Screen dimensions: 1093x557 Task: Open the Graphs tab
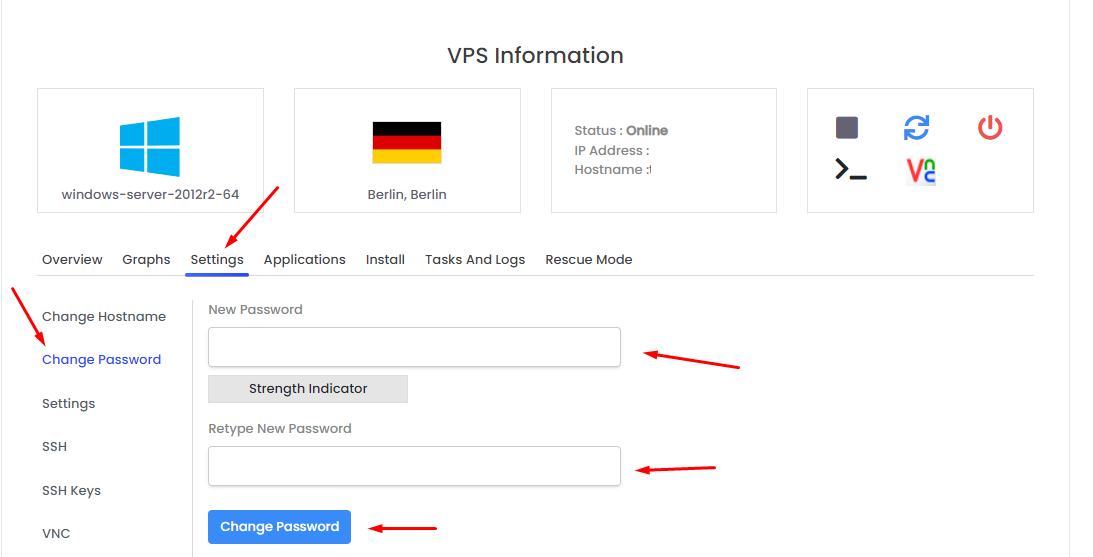coord(146,259)
